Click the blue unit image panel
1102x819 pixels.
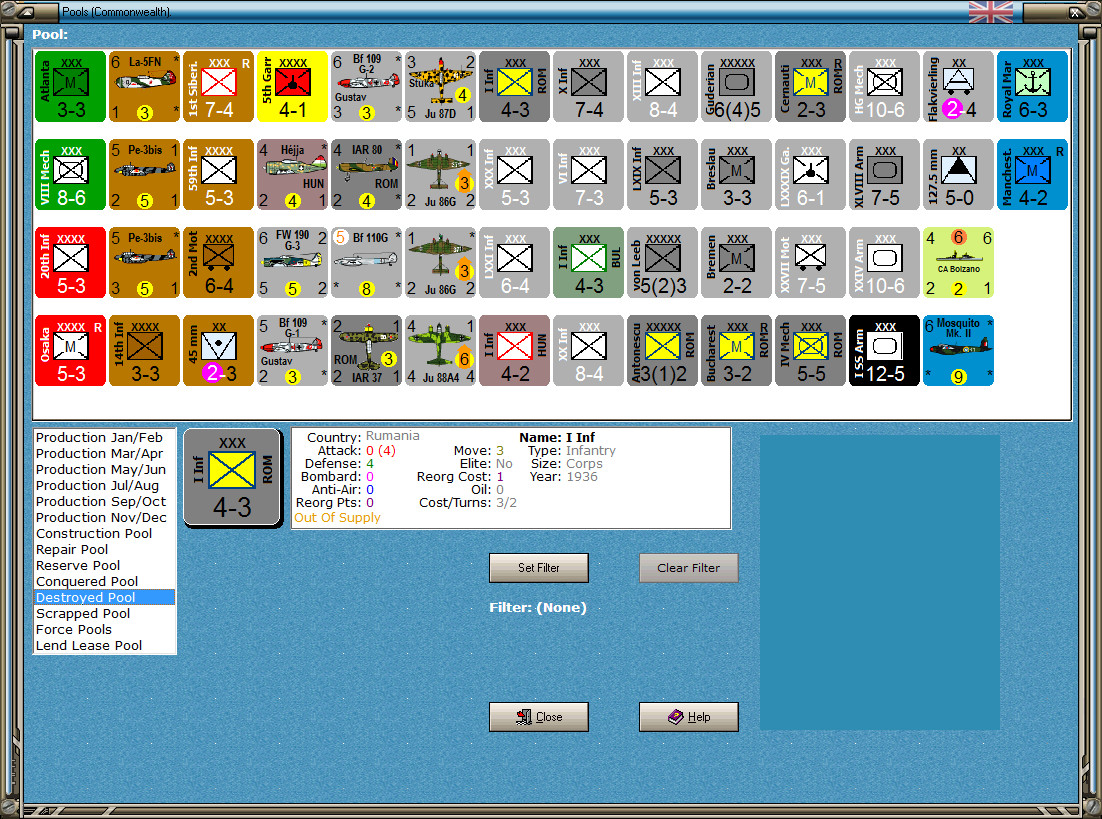pyautogui.click(x=879, y=582)
